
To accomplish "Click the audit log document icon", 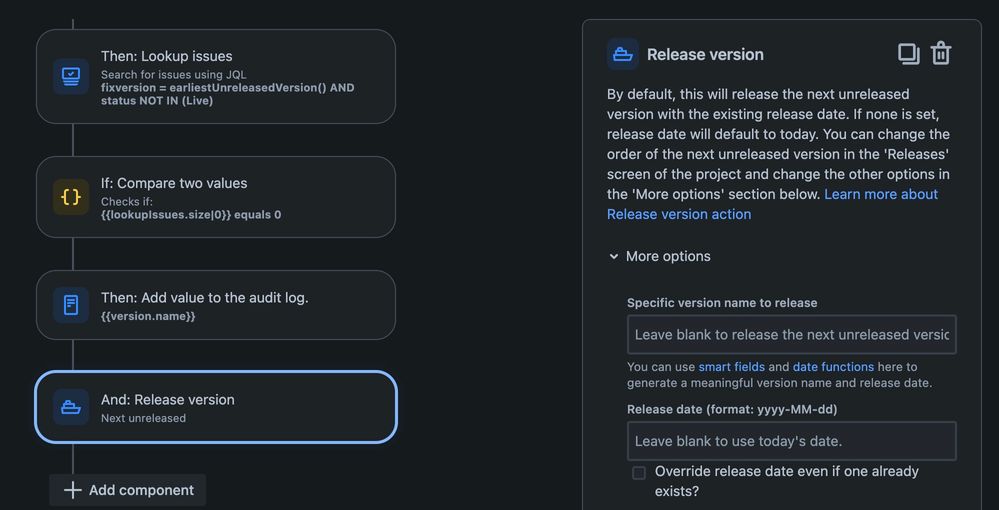I will click(71, 305).
